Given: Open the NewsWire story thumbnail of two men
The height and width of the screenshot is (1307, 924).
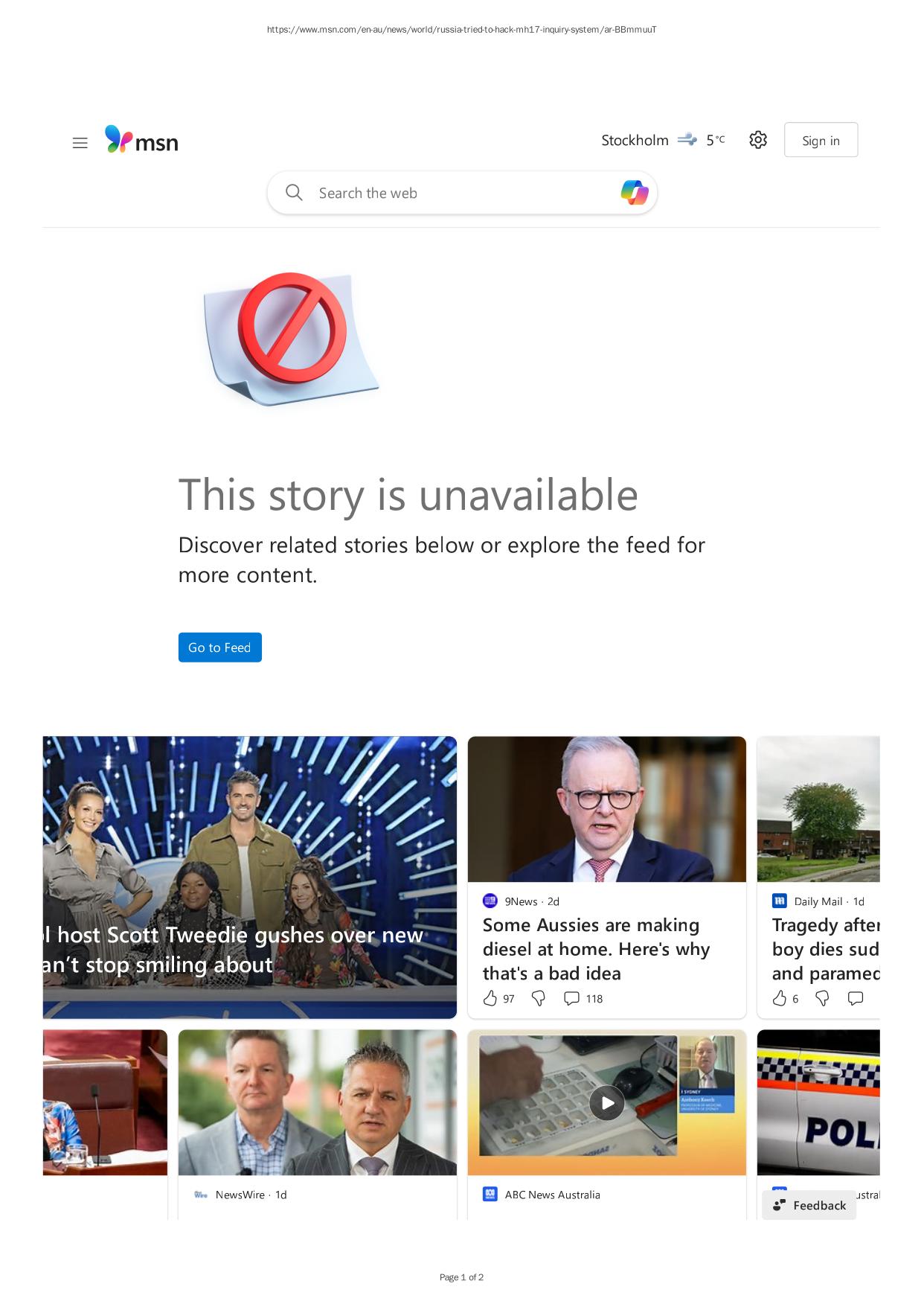Looking at the screenshot, I should (318, 1102).
